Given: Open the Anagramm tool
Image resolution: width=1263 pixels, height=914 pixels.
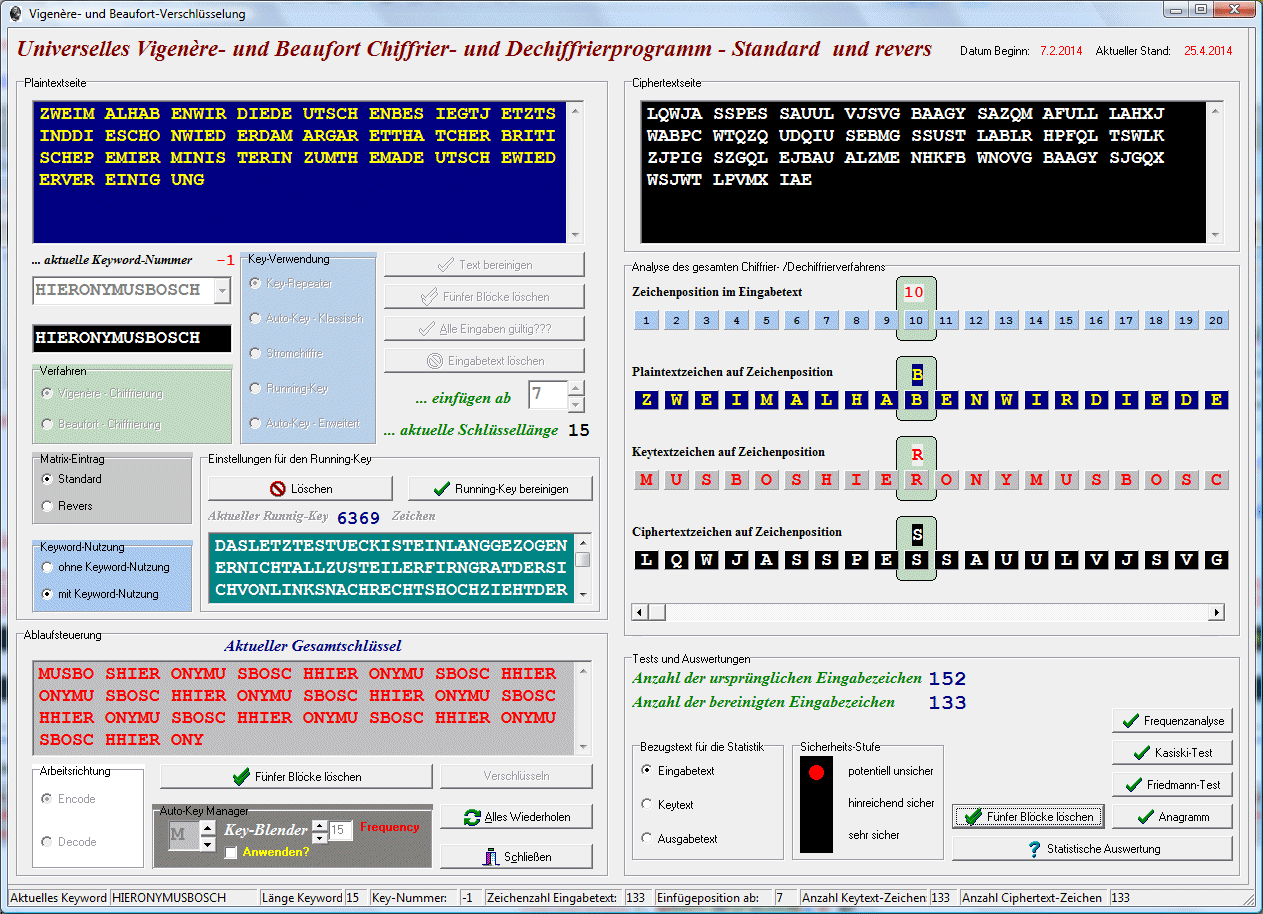Looking at the screenshot, I should click(1172, 817).
